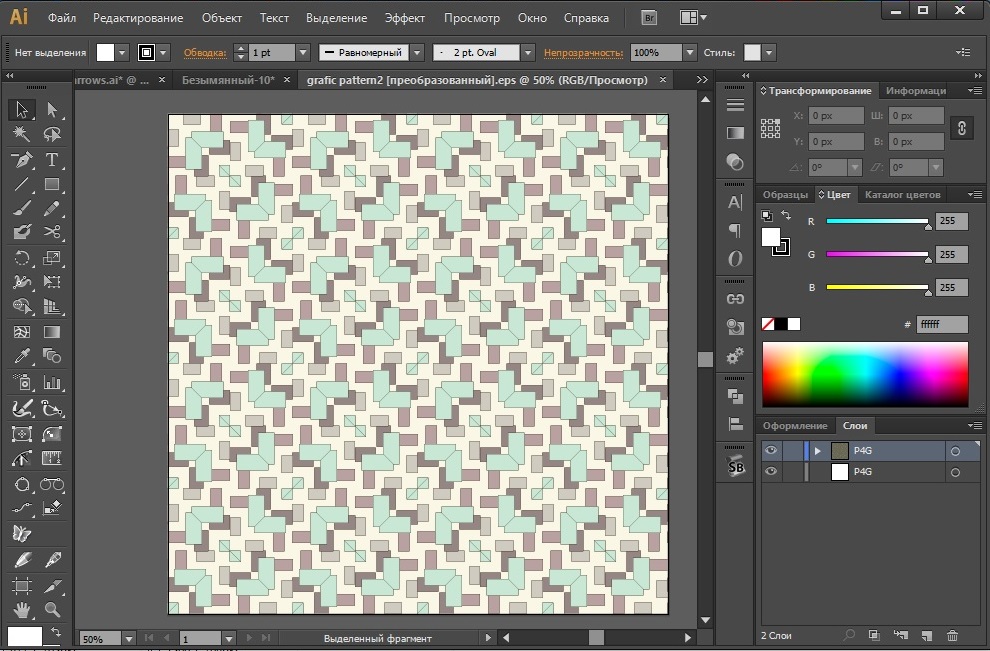
Task: Select the Hand tool
Action: pyautogui.click(x=21, y=609)
